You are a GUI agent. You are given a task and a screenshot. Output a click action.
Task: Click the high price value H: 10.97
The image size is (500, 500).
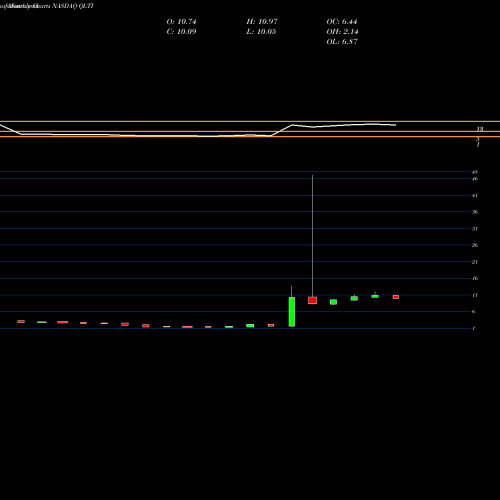[x=262, y=22]
